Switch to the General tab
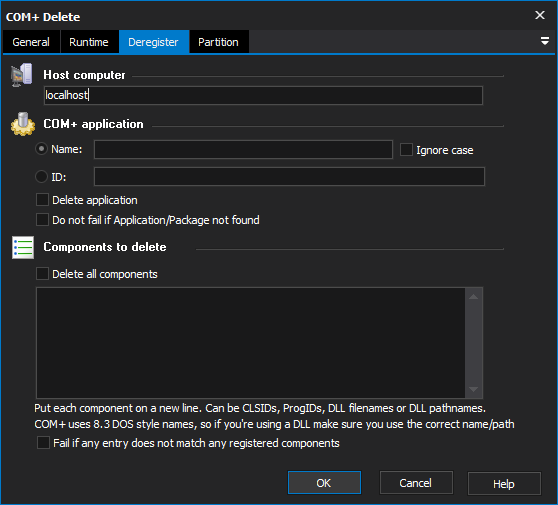This screenshot has height=505, width=558. 31,42
